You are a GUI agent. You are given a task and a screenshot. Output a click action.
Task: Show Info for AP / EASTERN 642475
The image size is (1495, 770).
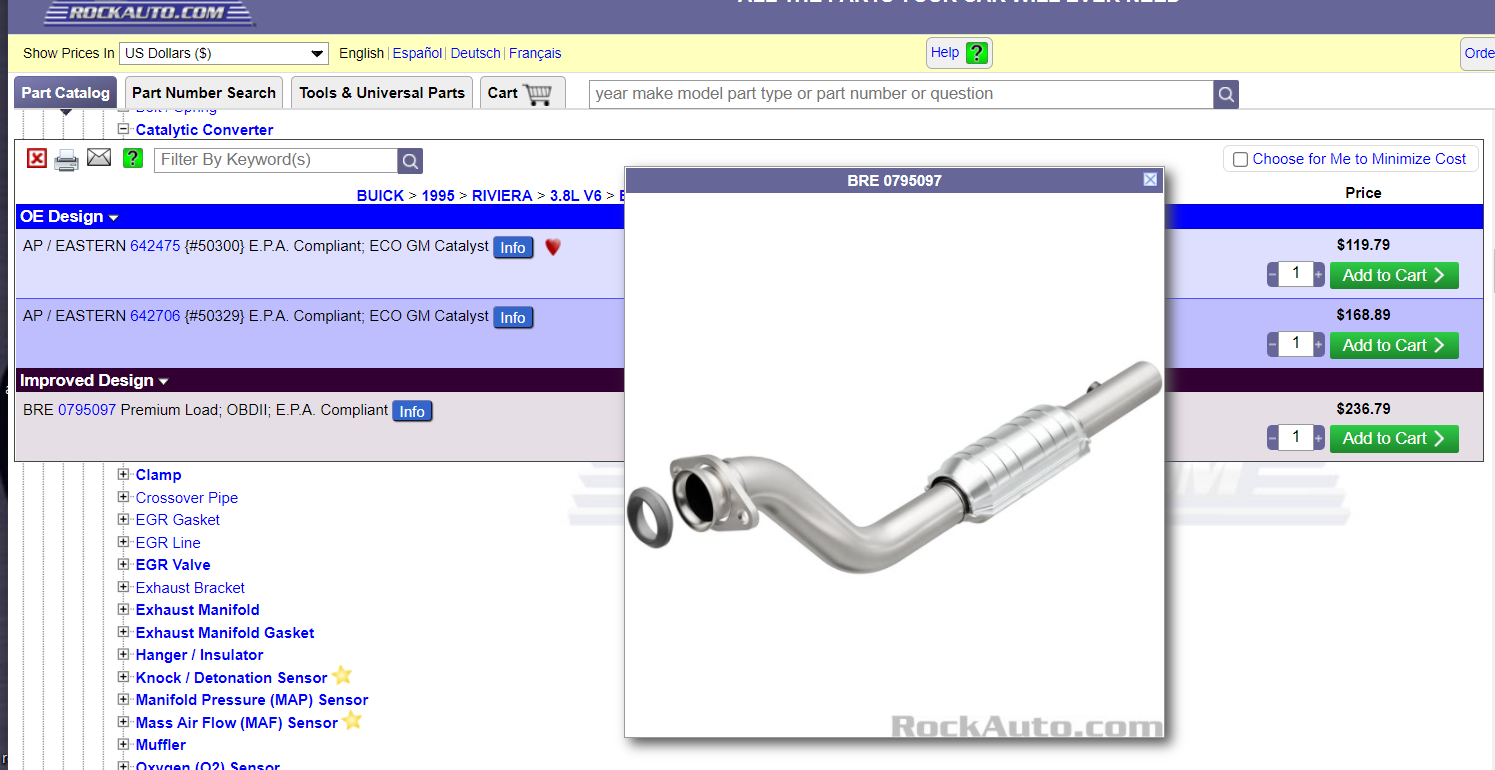pyautogui.click(x=513, y=248)
